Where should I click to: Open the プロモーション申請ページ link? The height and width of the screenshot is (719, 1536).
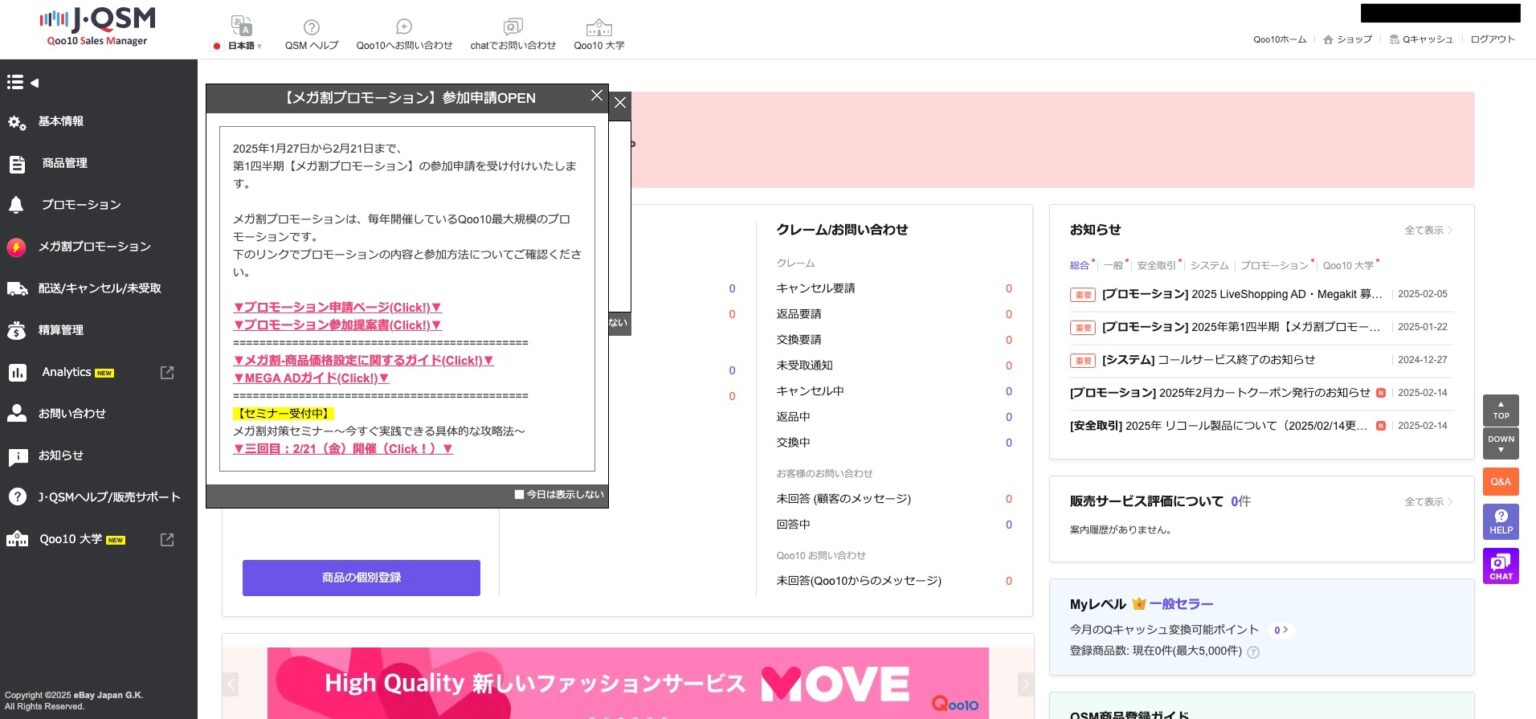click(x=337, y=307)
